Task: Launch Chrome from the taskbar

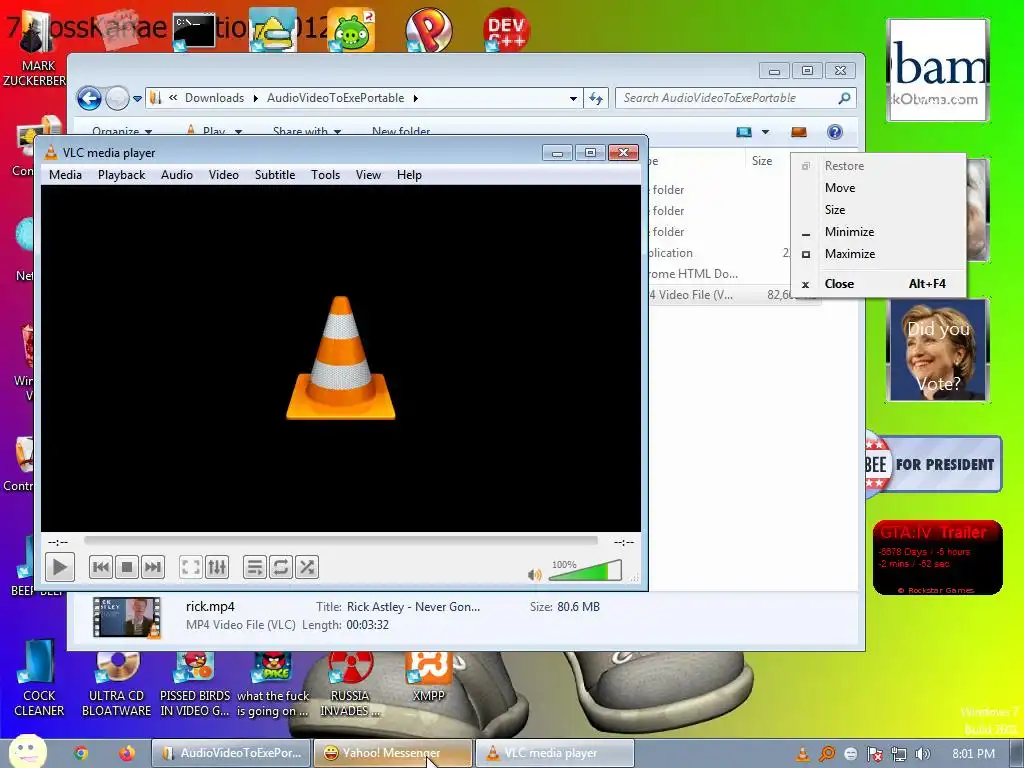Action: [x=81, y=753]
